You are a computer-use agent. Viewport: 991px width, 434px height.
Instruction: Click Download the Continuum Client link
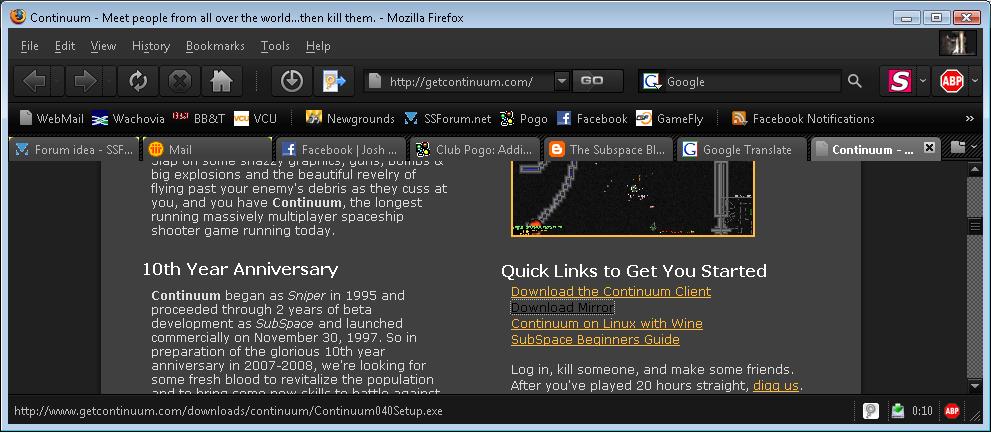(611, 291)
